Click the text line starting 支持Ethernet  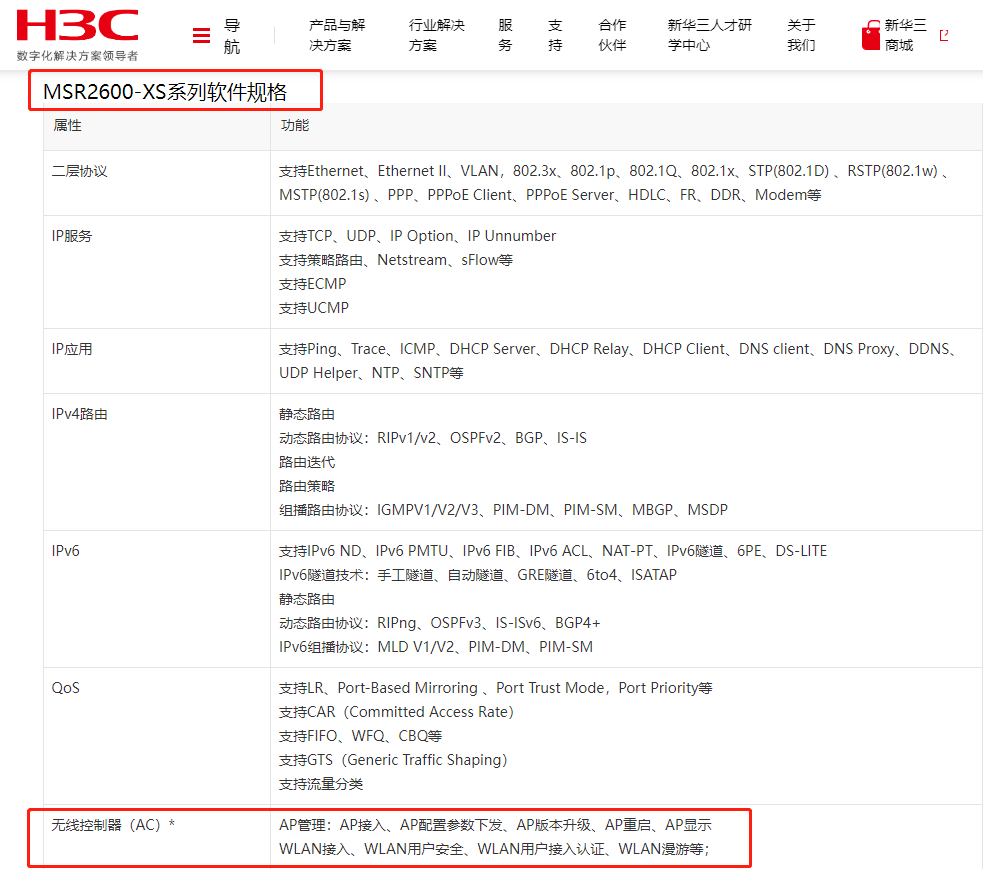(x=613, y=171)
